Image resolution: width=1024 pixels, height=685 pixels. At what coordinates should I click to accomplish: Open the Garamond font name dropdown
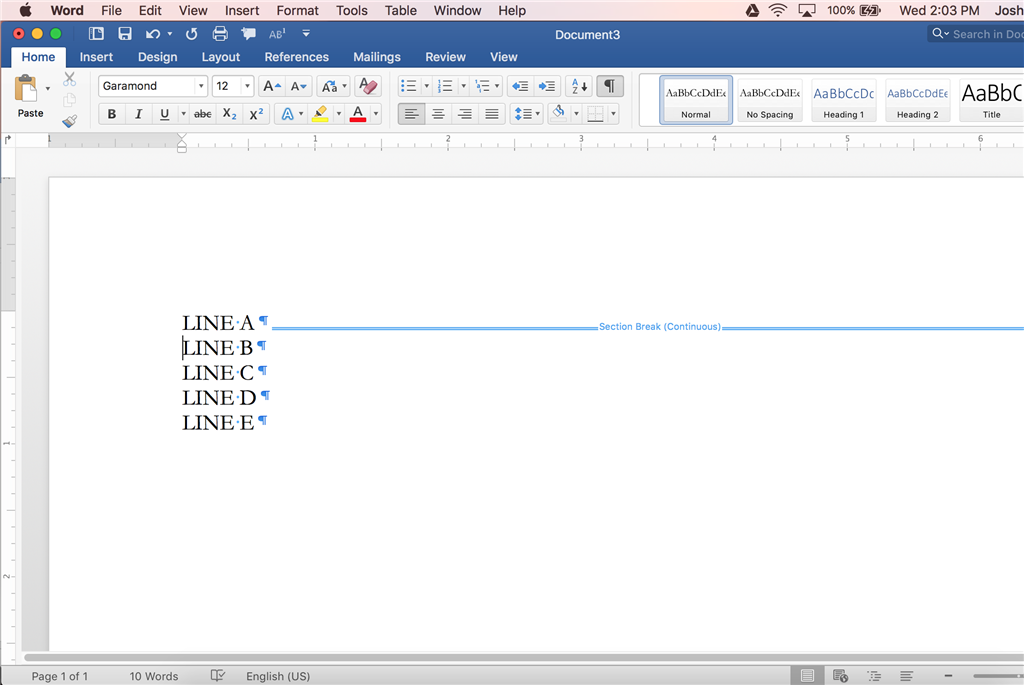click(200, 86)
